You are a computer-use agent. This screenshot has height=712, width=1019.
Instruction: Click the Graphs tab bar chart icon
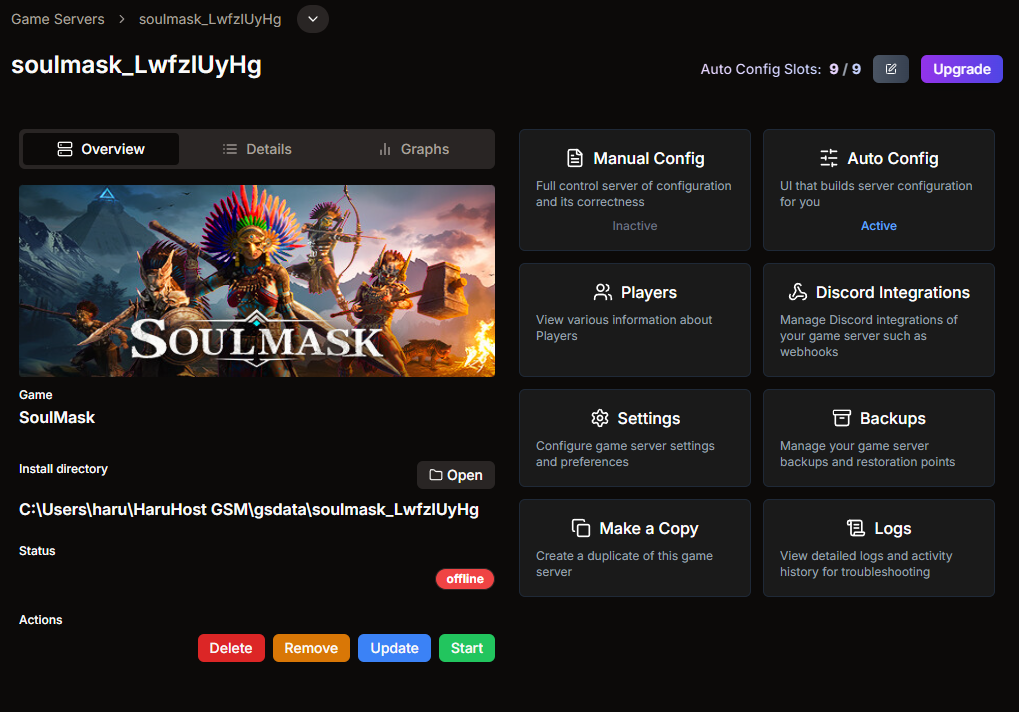click(385, 149)
